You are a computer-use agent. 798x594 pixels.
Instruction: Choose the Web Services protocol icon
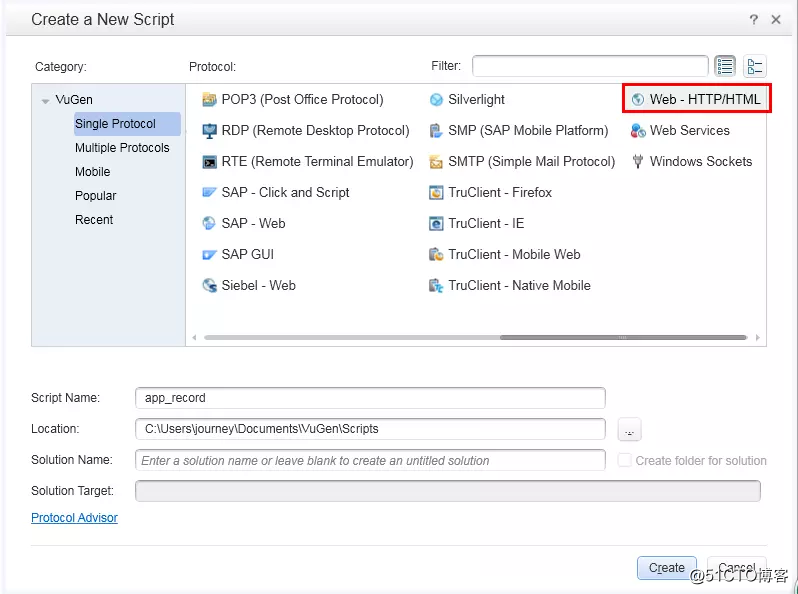click(x=638, y=131)
